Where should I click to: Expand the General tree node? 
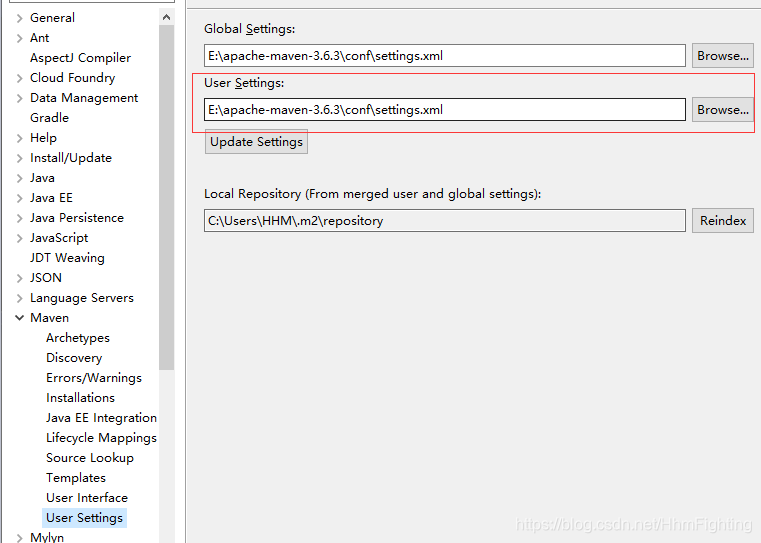[19, 18]
